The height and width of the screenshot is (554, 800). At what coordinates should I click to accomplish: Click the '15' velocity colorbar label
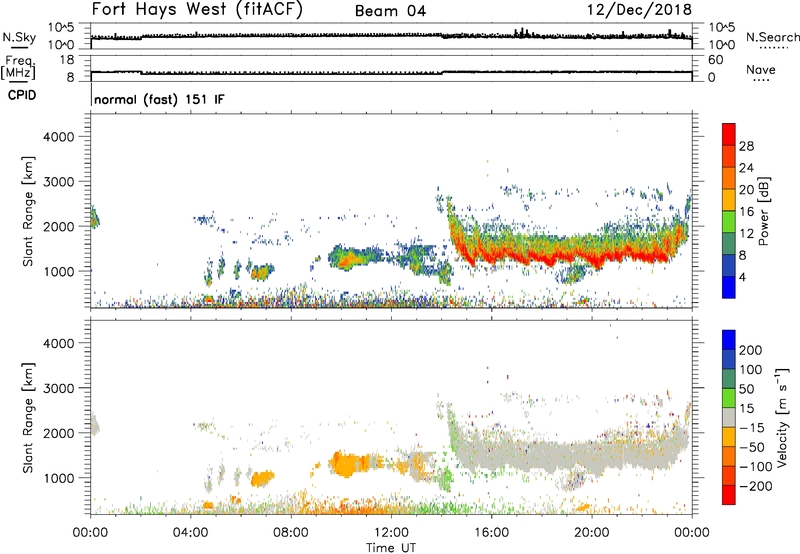pos(746,409)
